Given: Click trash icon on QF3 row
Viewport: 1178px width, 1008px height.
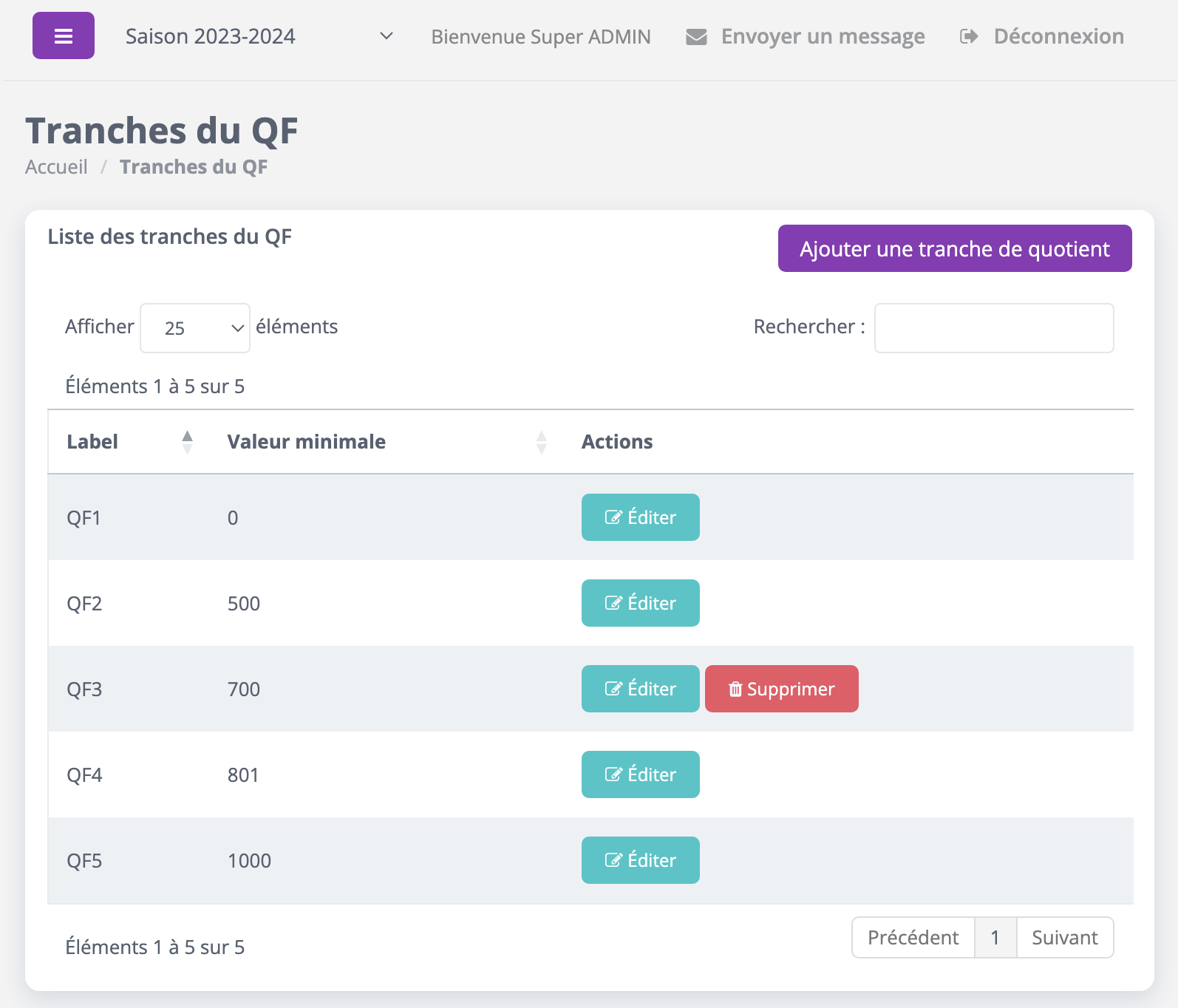Looking at the screenshot, I should click(735, 689).
